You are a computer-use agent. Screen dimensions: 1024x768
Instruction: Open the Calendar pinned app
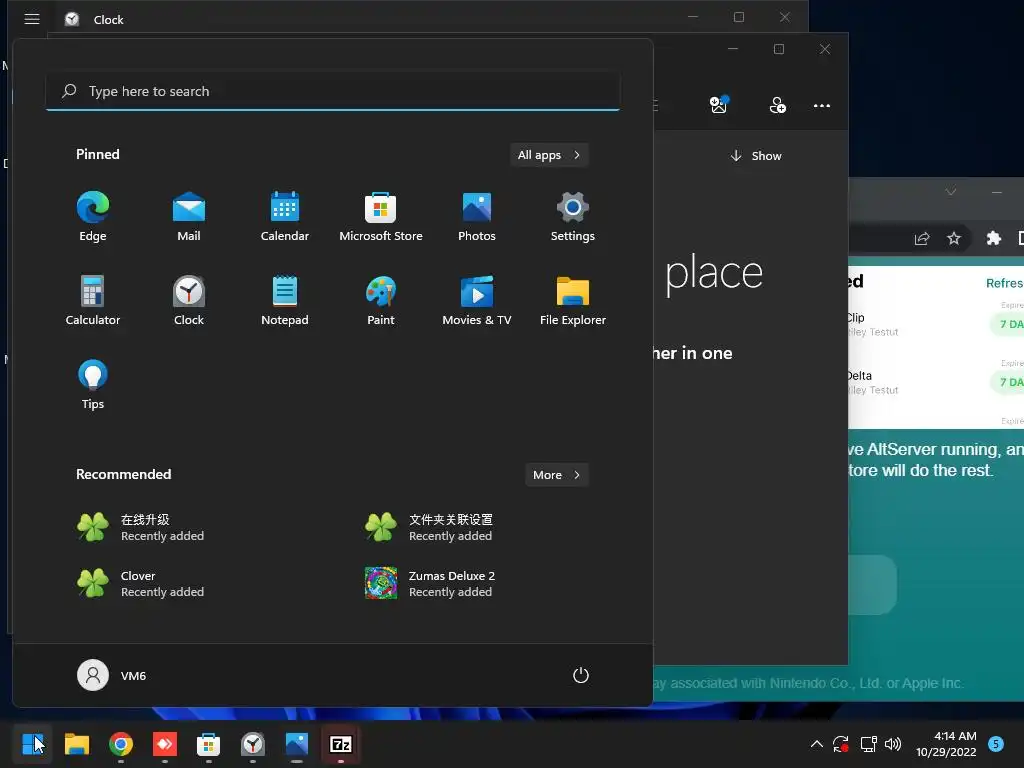285,217
